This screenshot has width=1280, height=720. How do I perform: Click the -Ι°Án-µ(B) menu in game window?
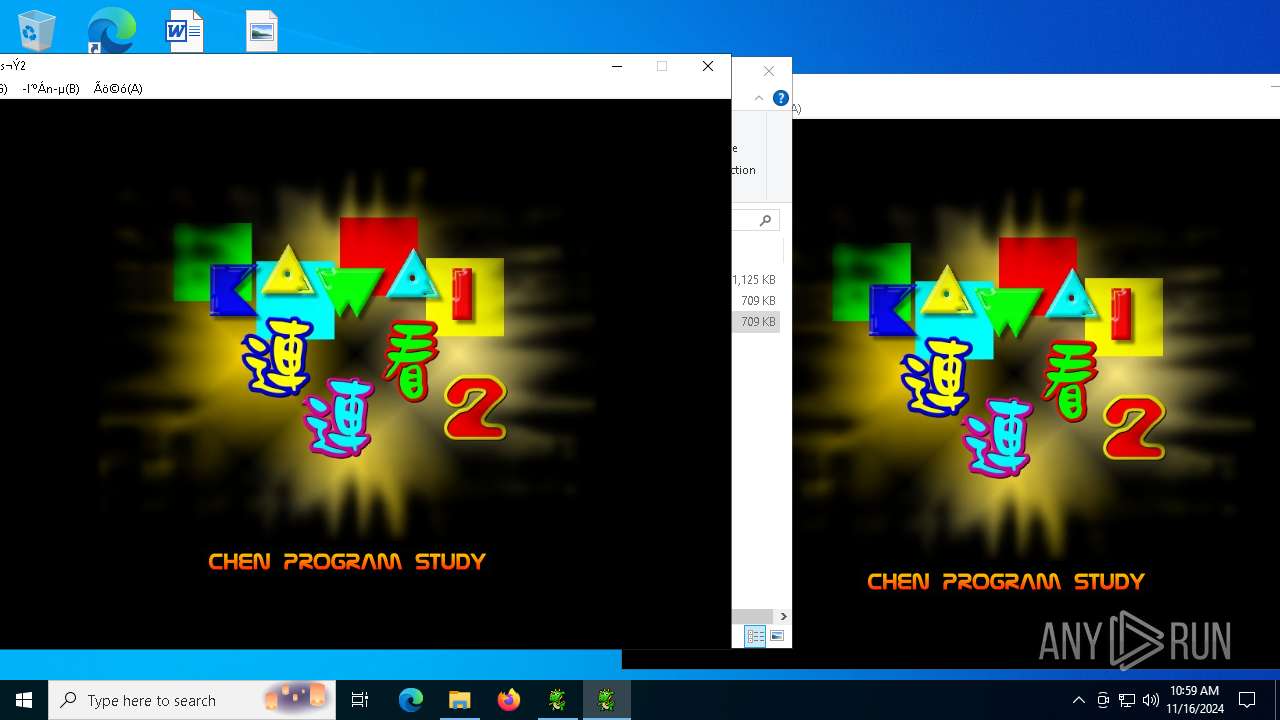51,88
